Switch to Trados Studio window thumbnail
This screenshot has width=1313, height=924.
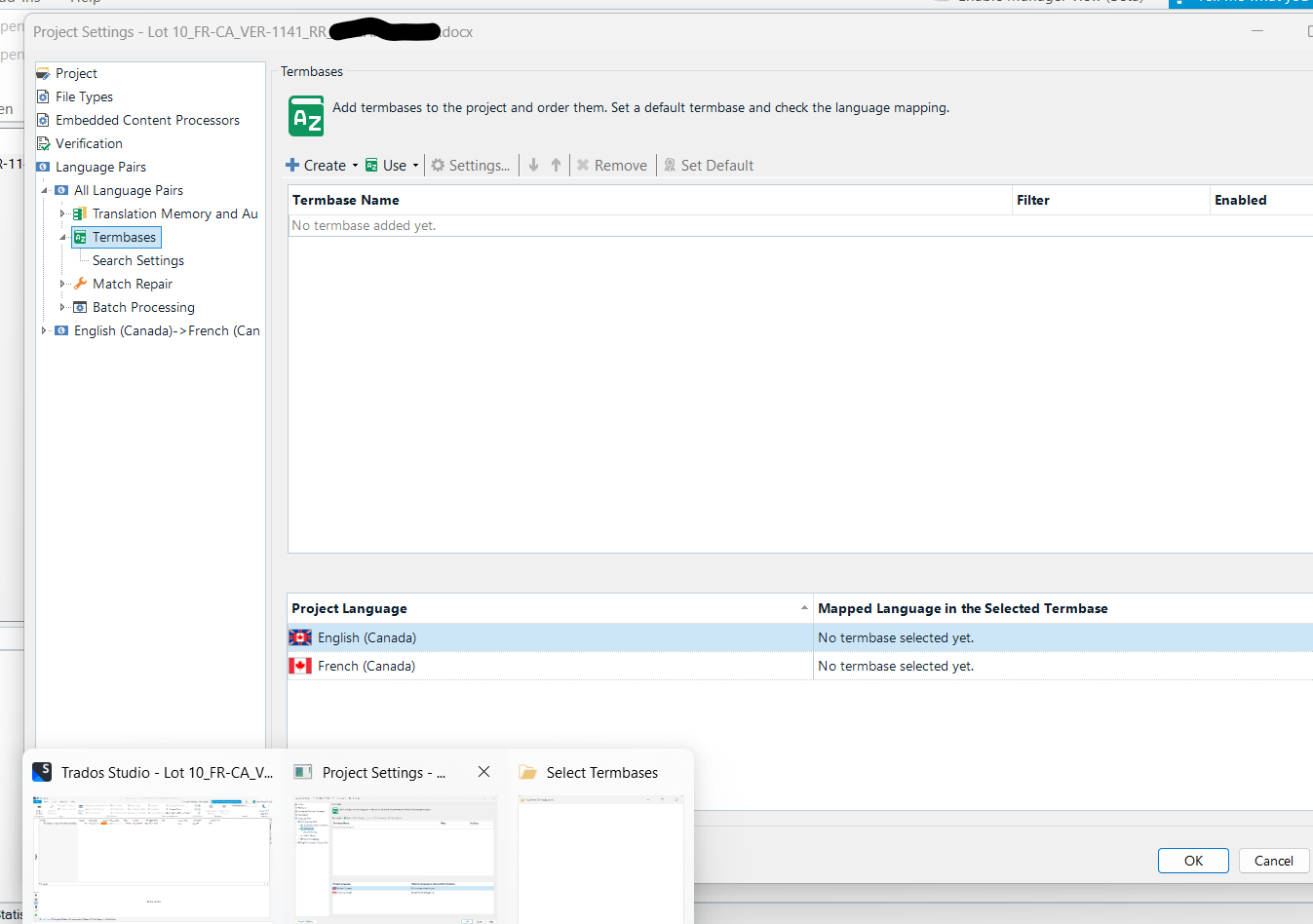coord(153,857)
